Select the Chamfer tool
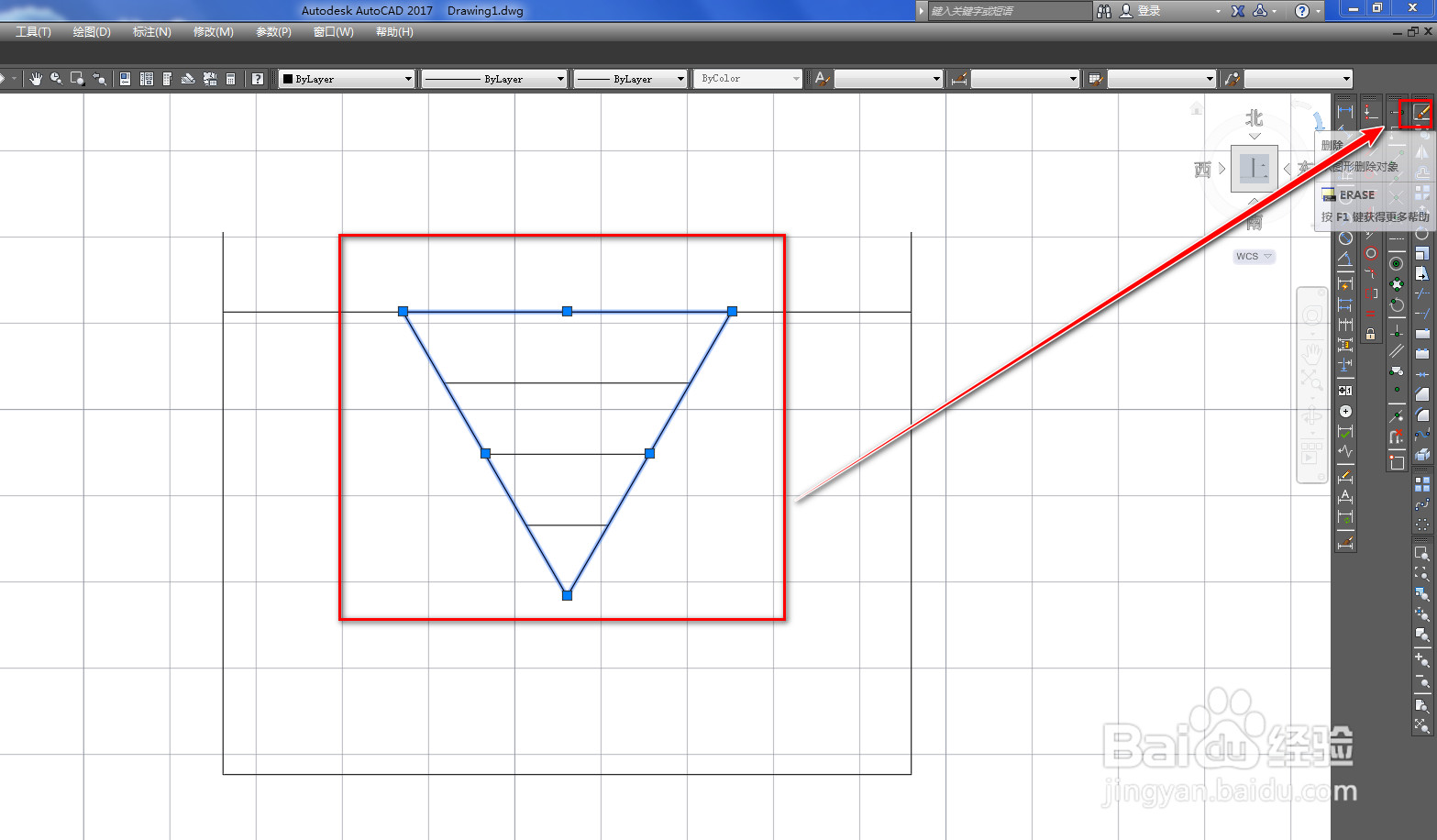The width and height of the screenshot is (1437, 840). point(1420,393)
